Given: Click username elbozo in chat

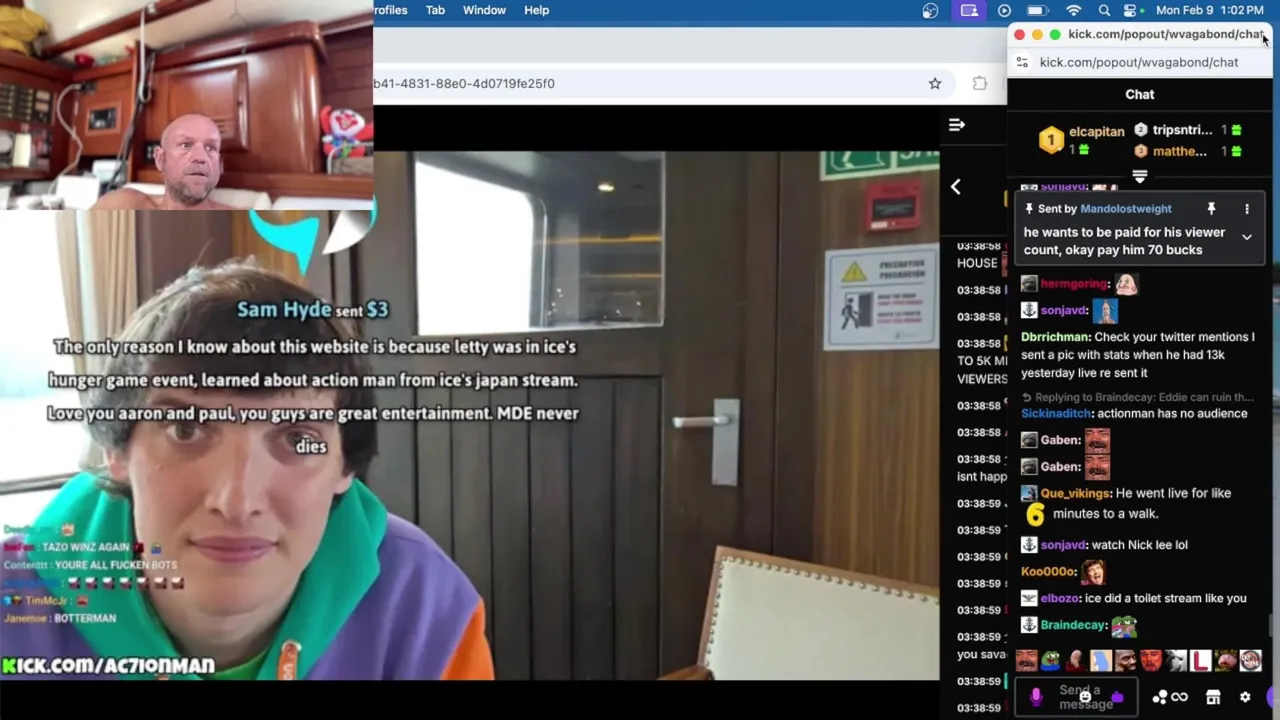Looking at the screenshot, I should click(x=1060, y=598).
